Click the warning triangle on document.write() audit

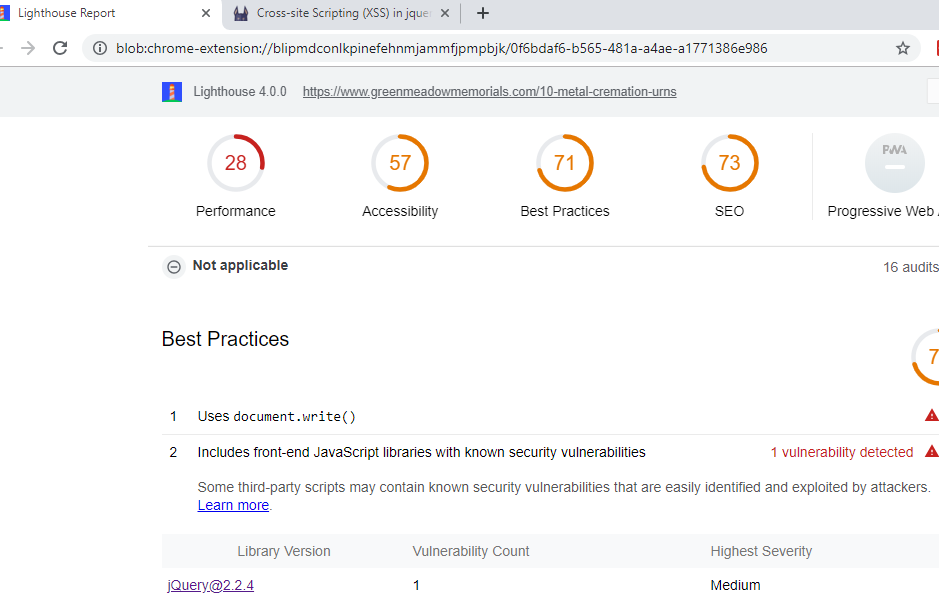click(x=931, y=414)
